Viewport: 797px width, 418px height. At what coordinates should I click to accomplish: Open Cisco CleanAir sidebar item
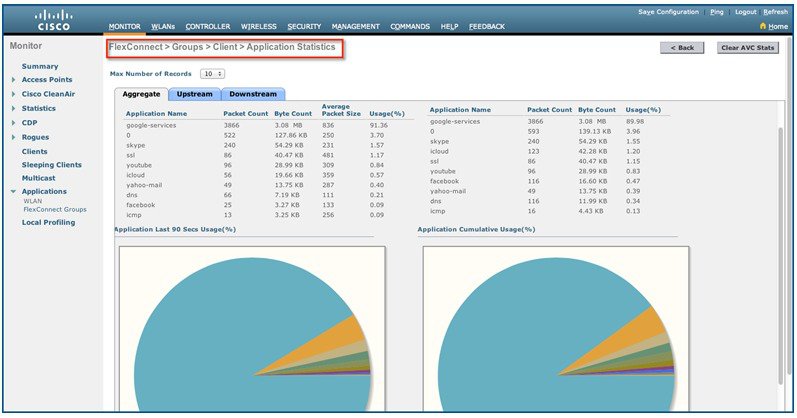coord(48,94)
